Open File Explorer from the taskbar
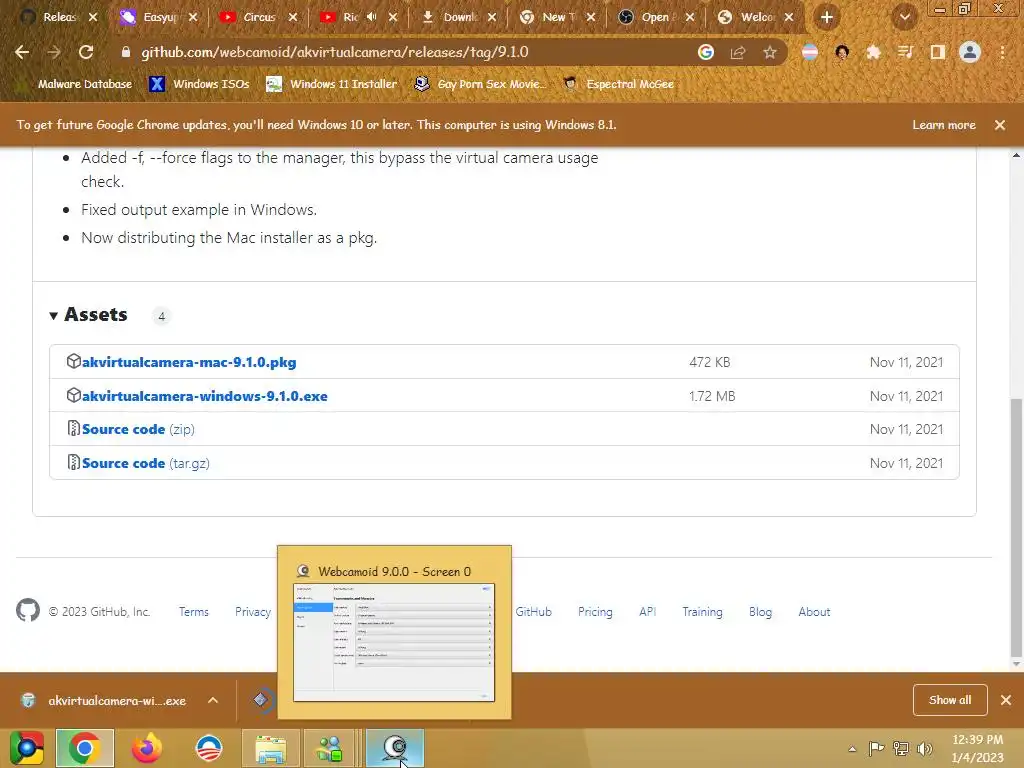The height and width of the screenshot is (768, 1024). (270, 748)
